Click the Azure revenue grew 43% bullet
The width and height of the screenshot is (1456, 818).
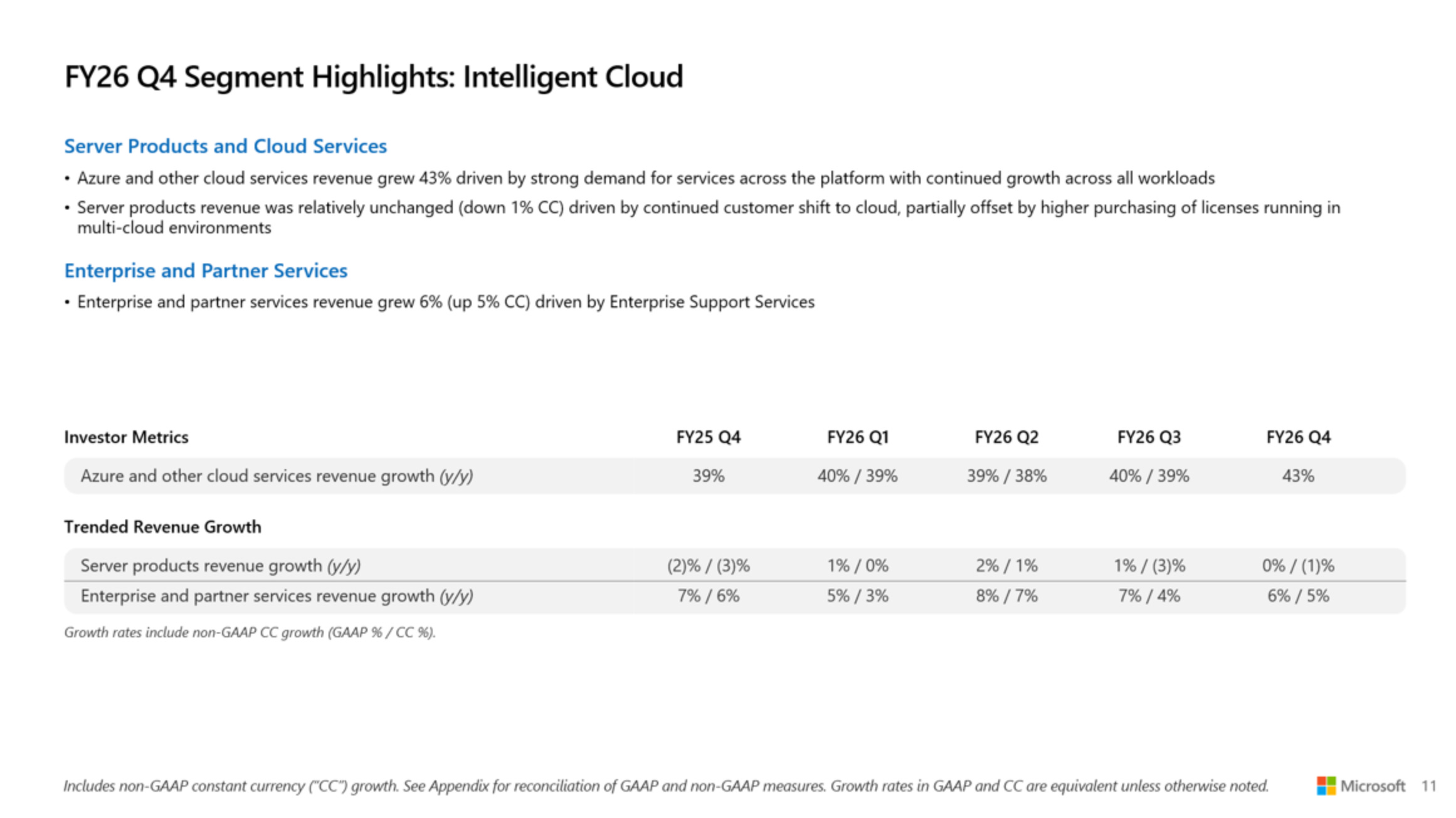[x=646, y=179]
